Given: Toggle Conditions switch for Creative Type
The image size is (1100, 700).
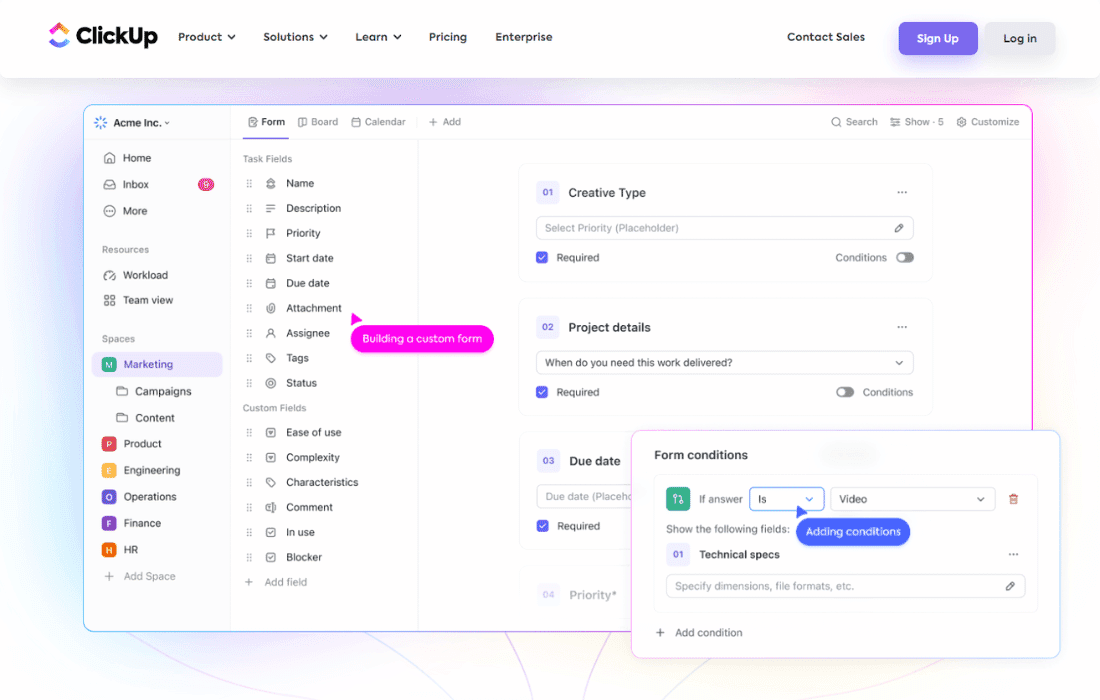Looking at the screenshot, I should tap(905, 257).
